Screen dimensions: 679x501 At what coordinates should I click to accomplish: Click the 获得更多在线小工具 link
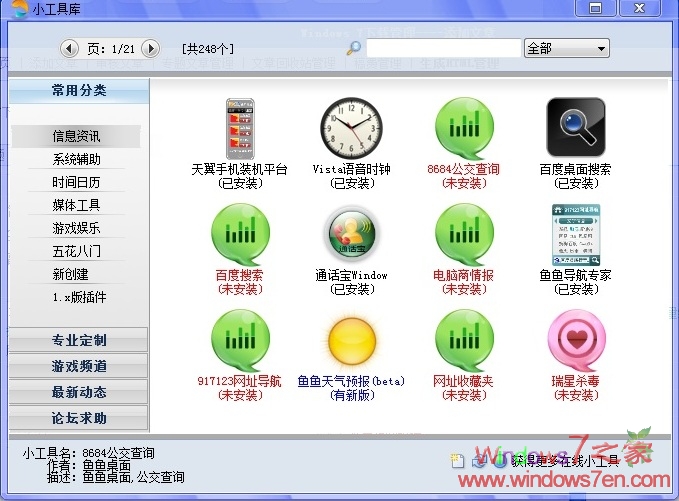(x=566, y=461)
